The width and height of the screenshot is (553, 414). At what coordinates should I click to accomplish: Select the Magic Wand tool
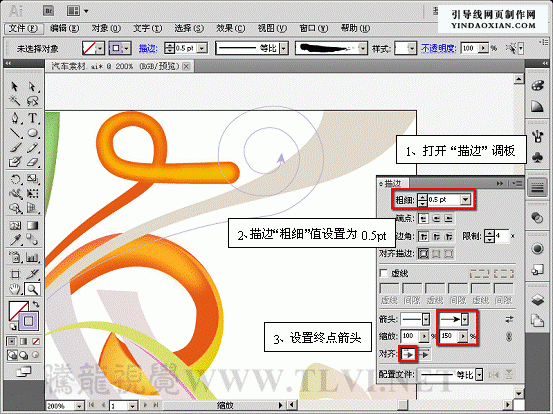[x=14, y=101]
